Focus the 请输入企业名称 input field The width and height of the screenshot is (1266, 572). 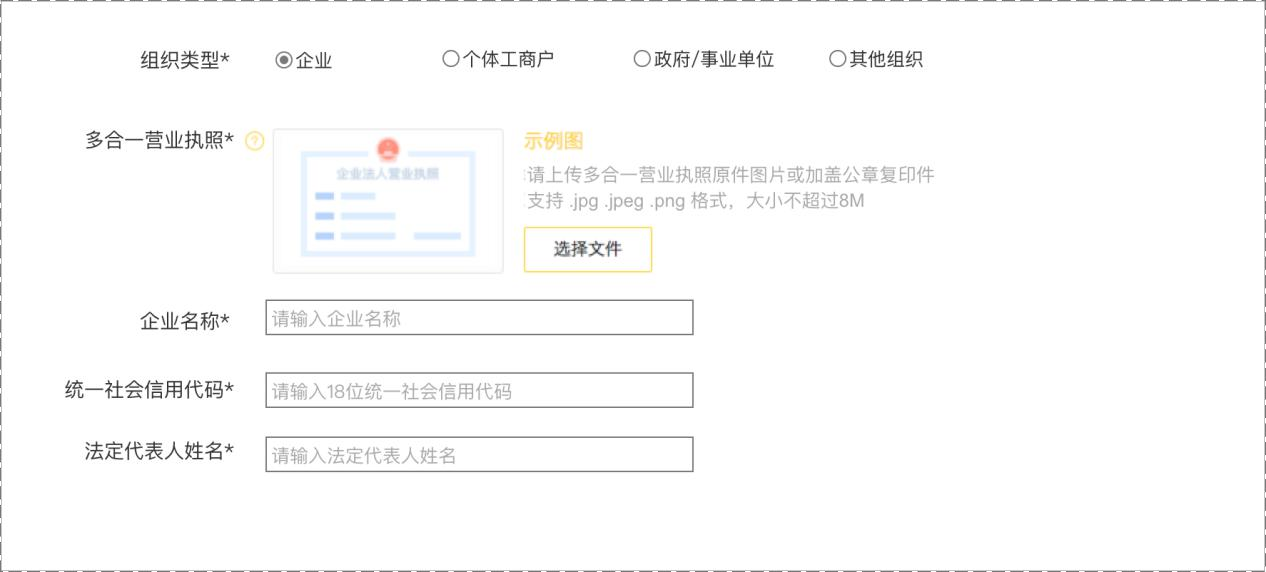479,318
